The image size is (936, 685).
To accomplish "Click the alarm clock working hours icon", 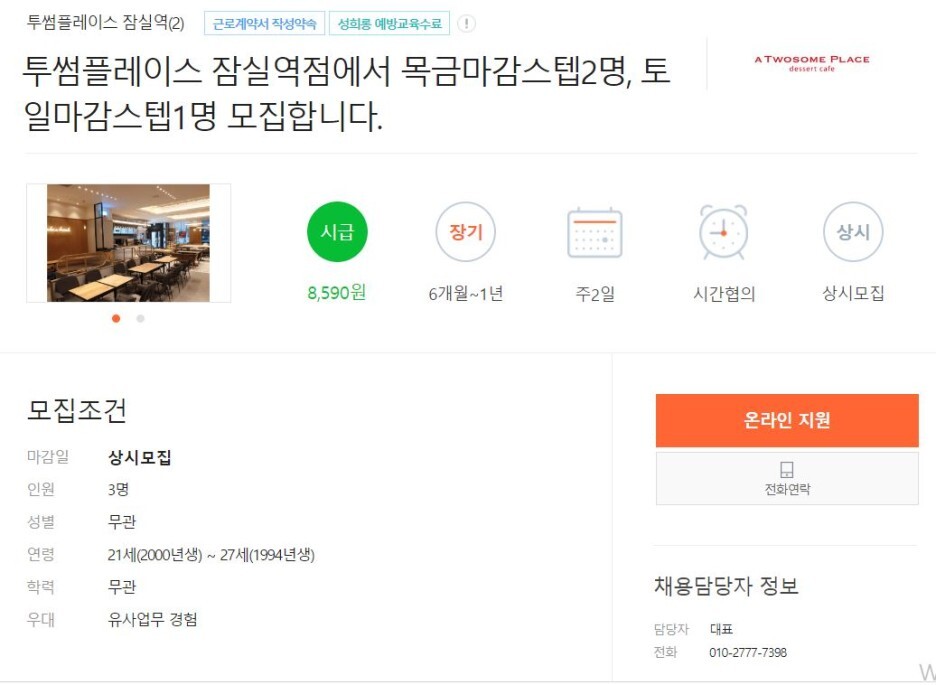I will click(x=723, y=232).
